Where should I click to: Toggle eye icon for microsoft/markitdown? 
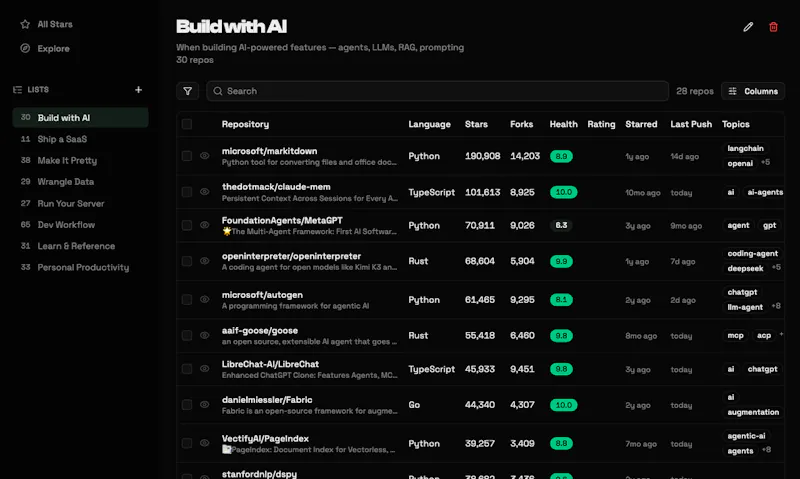pos(205,156)
